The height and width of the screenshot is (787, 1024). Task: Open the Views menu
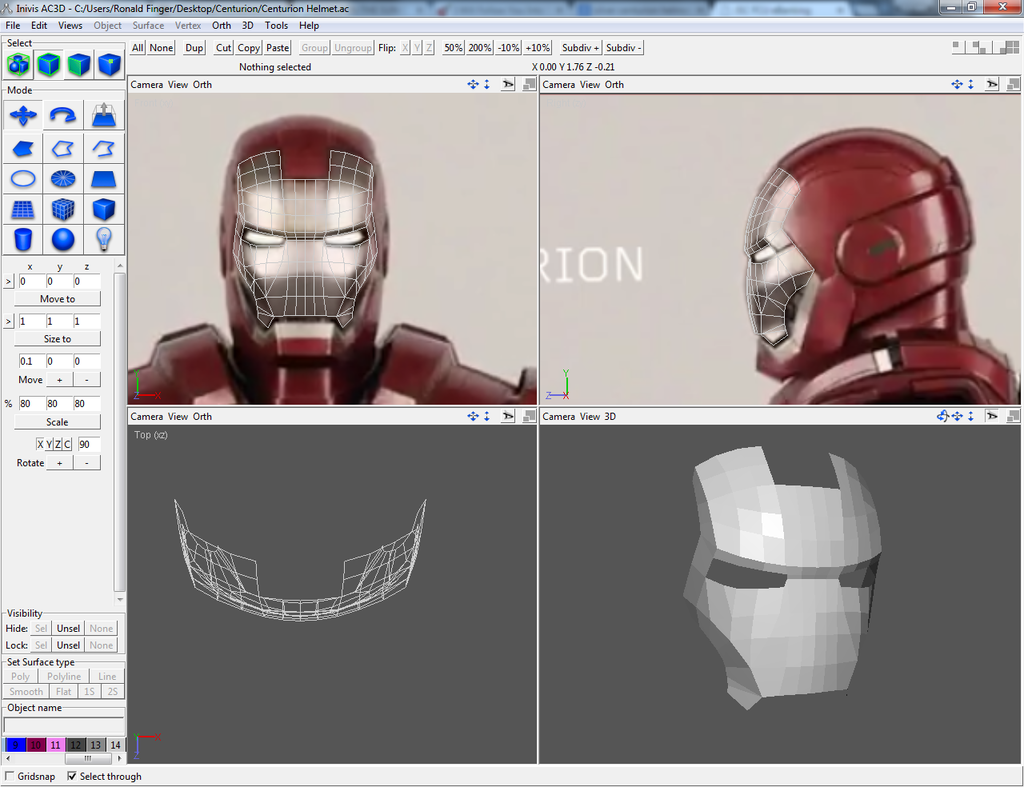[x=70, y=25]
